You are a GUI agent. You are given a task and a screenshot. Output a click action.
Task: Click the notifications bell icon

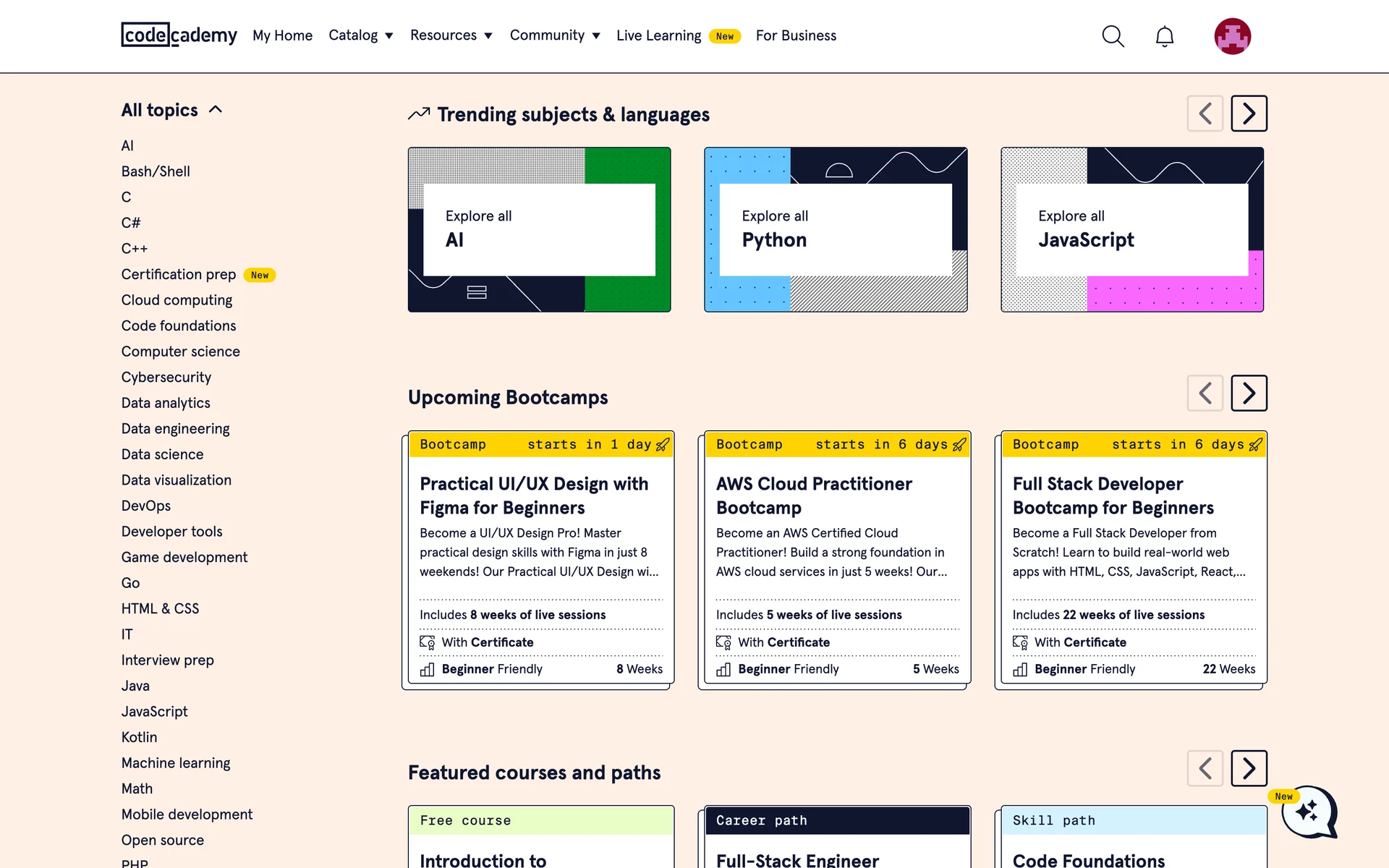[x=1164, y=36]
